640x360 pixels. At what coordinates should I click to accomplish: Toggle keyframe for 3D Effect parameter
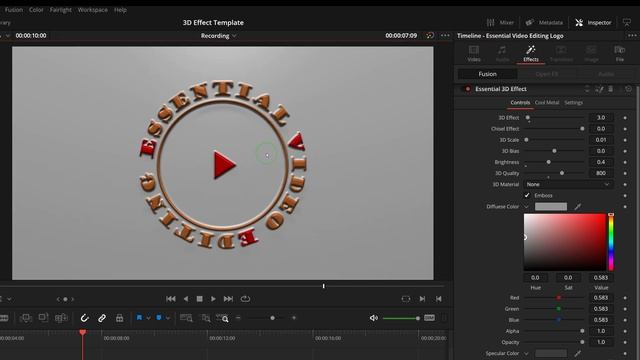pos(625,118)
